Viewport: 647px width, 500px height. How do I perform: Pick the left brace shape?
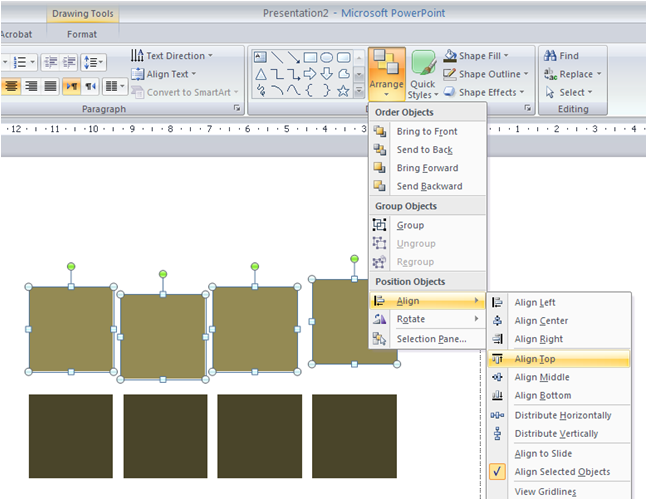click(310, 91)
